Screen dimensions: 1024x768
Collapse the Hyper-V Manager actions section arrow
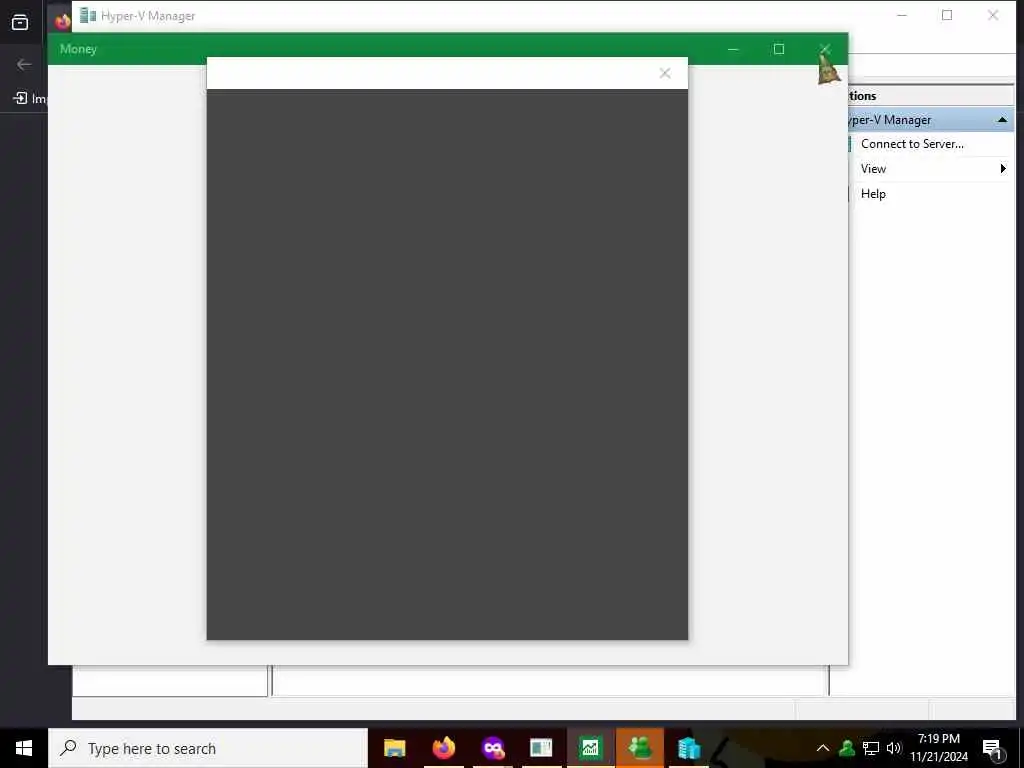pos(1002,120)
